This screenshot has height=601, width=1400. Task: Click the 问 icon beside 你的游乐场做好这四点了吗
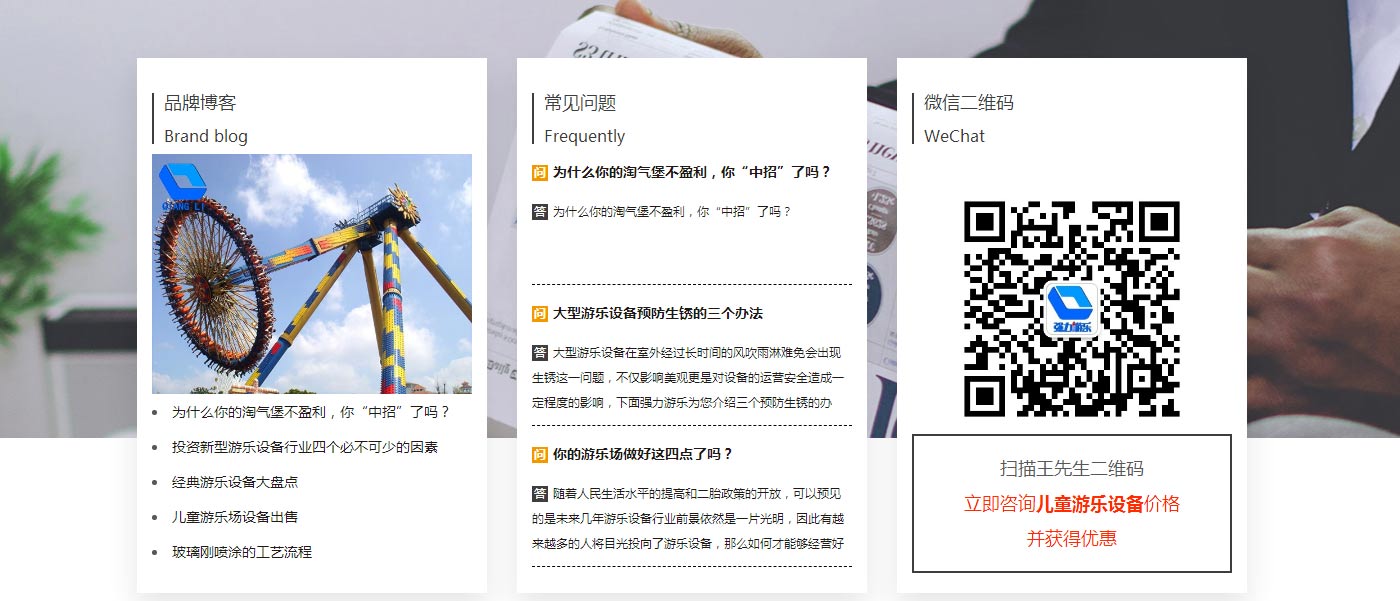[538, 452]
